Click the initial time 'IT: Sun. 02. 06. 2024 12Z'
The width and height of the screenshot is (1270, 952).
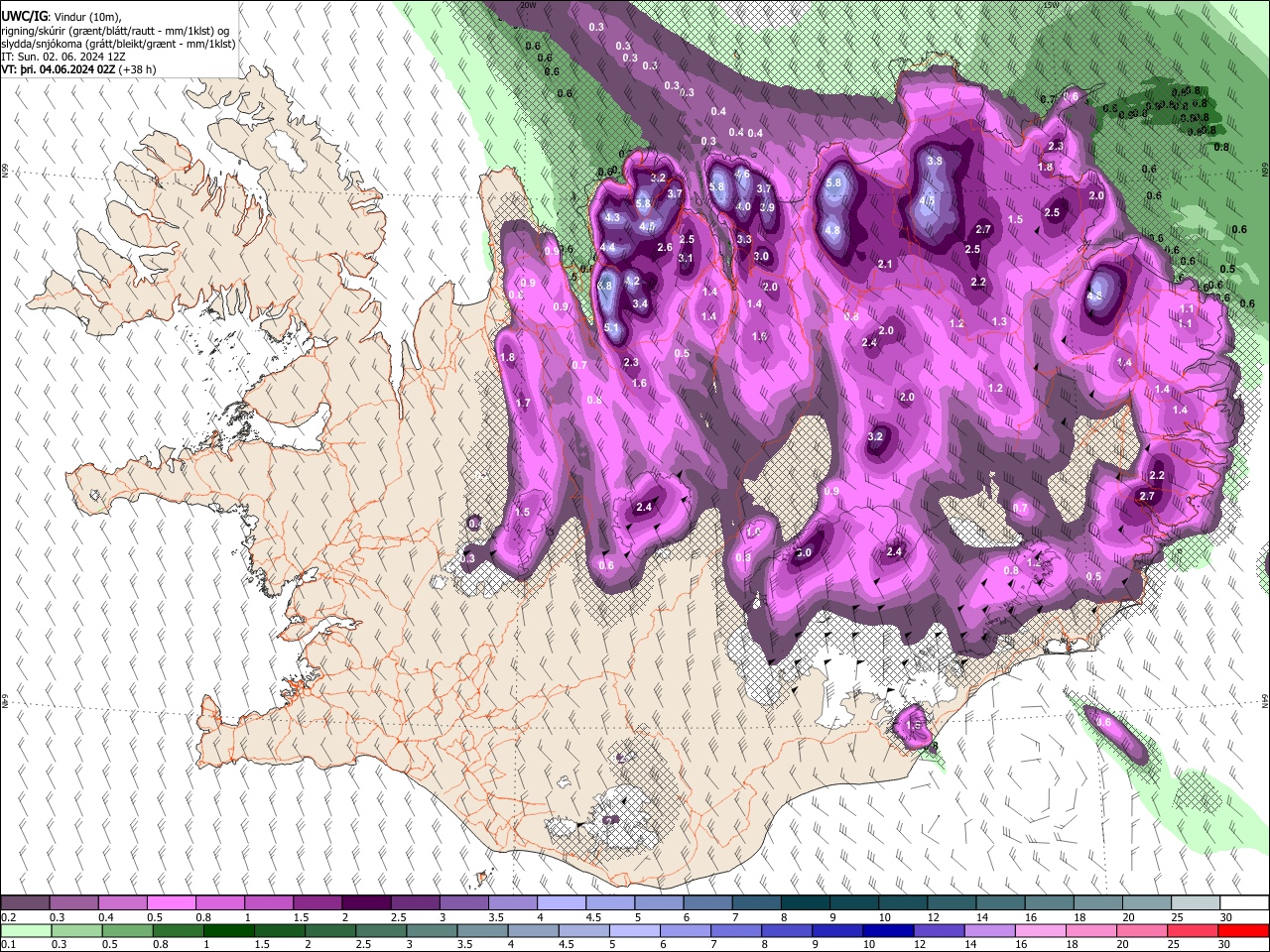pyautogui.click(x=63, y=57)
